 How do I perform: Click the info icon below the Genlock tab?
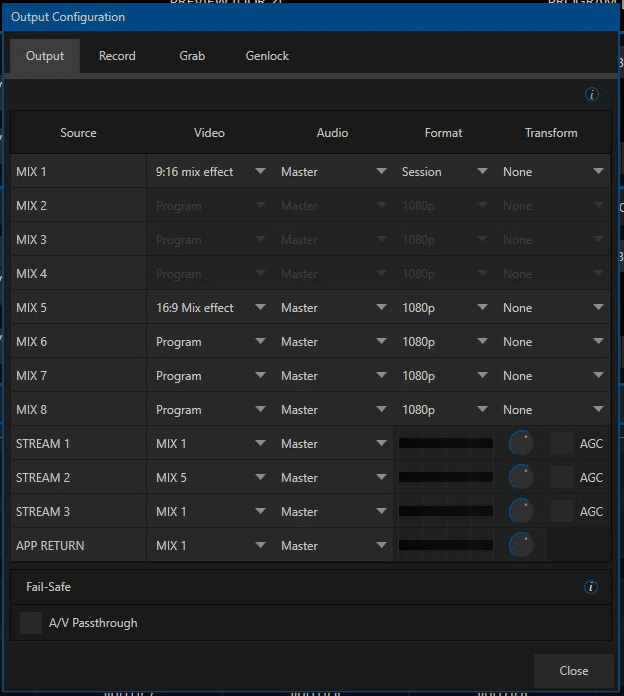tap(591, 95)
